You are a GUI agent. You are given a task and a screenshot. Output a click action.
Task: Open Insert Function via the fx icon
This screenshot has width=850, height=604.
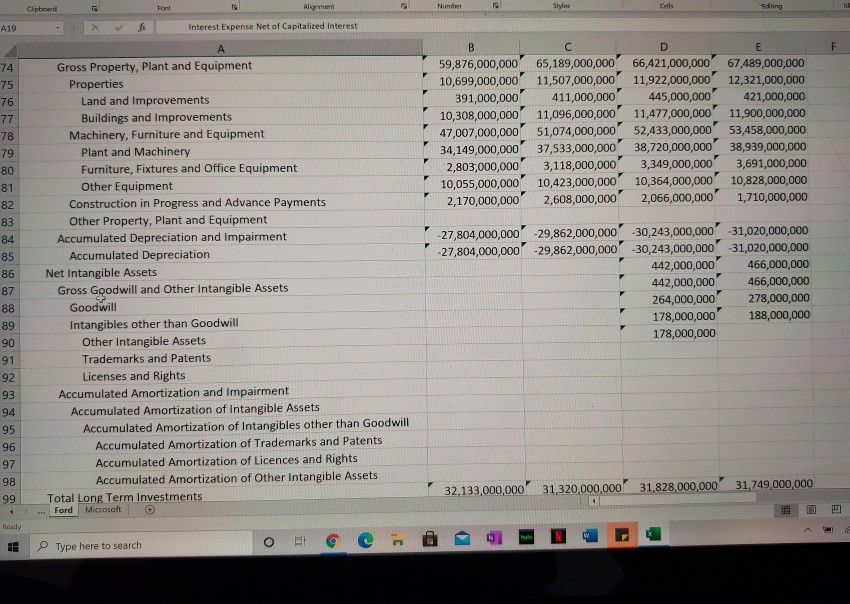tap(142, 27)
